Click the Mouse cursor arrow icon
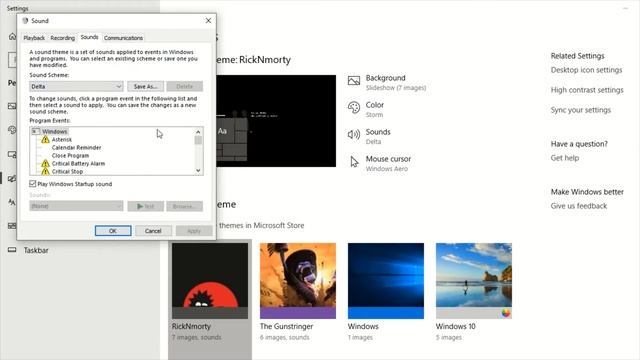Image resolution: width=640 pixels, height=360 pixels. [x=354, y=162]
